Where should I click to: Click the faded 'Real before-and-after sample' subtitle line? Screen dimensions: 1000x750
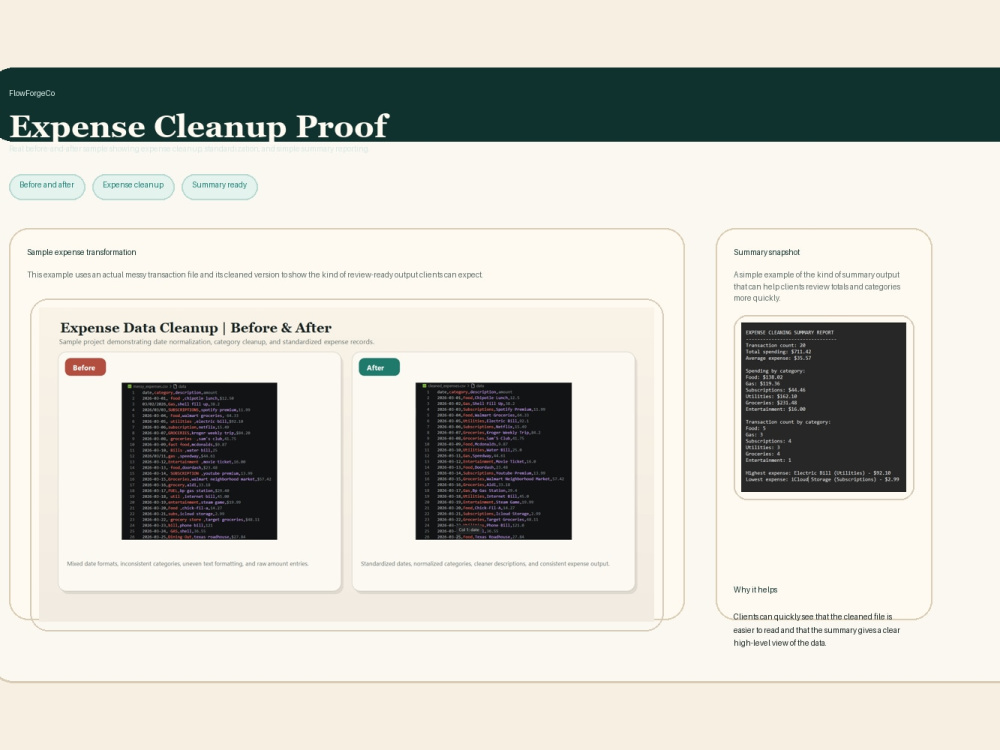click(189, 149)
